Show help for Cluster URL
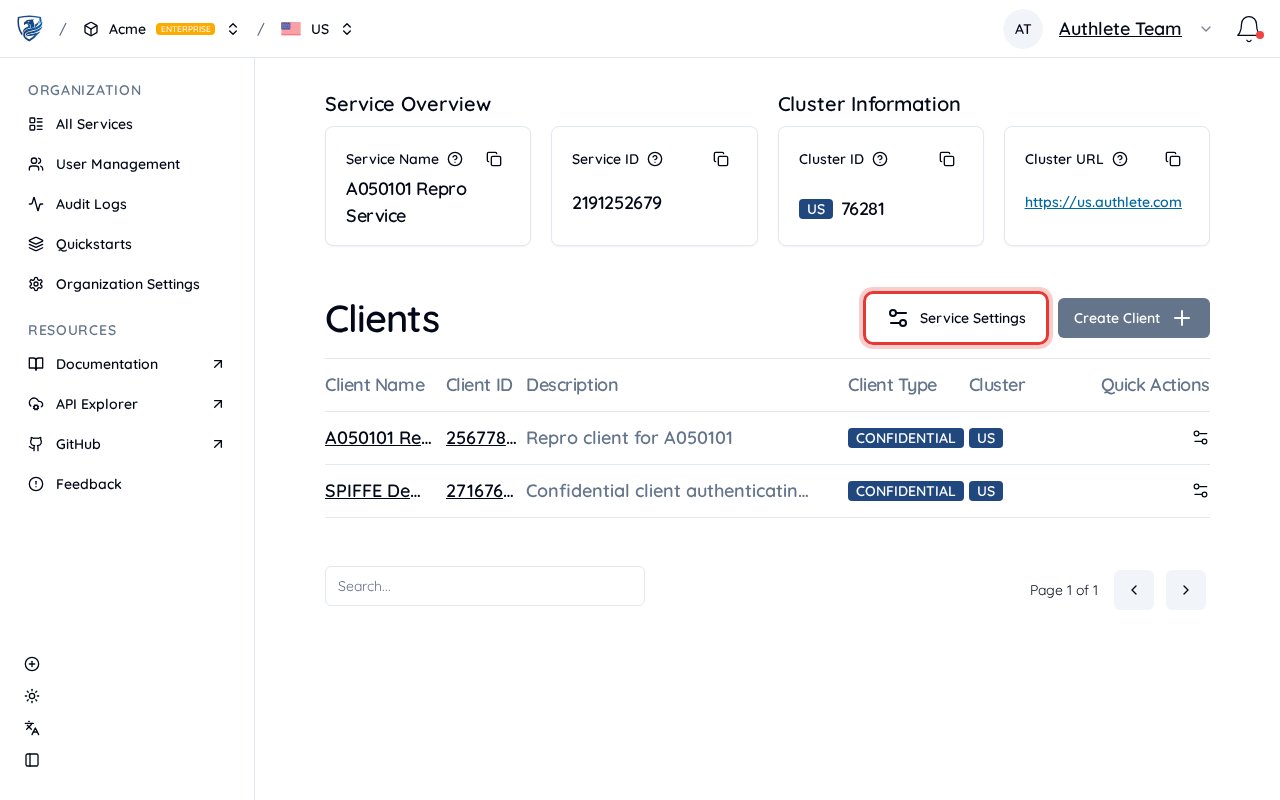Viewport: 1280px width, 800px height. pyautogui.click(x=1120, y=159)
